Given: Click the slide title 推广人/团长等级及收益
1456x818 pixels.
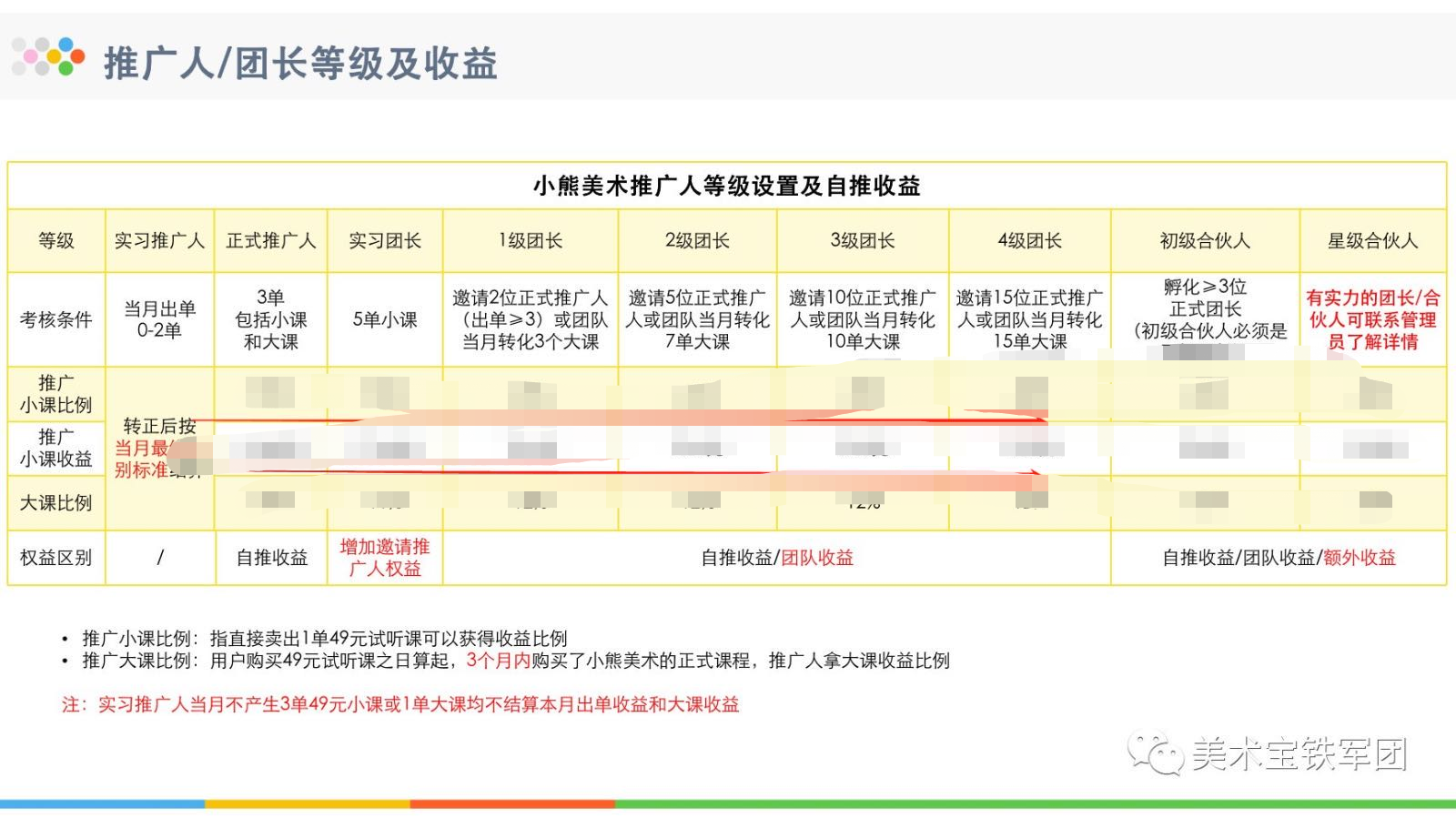Looking at the screenshot, I should coord(300,64).
